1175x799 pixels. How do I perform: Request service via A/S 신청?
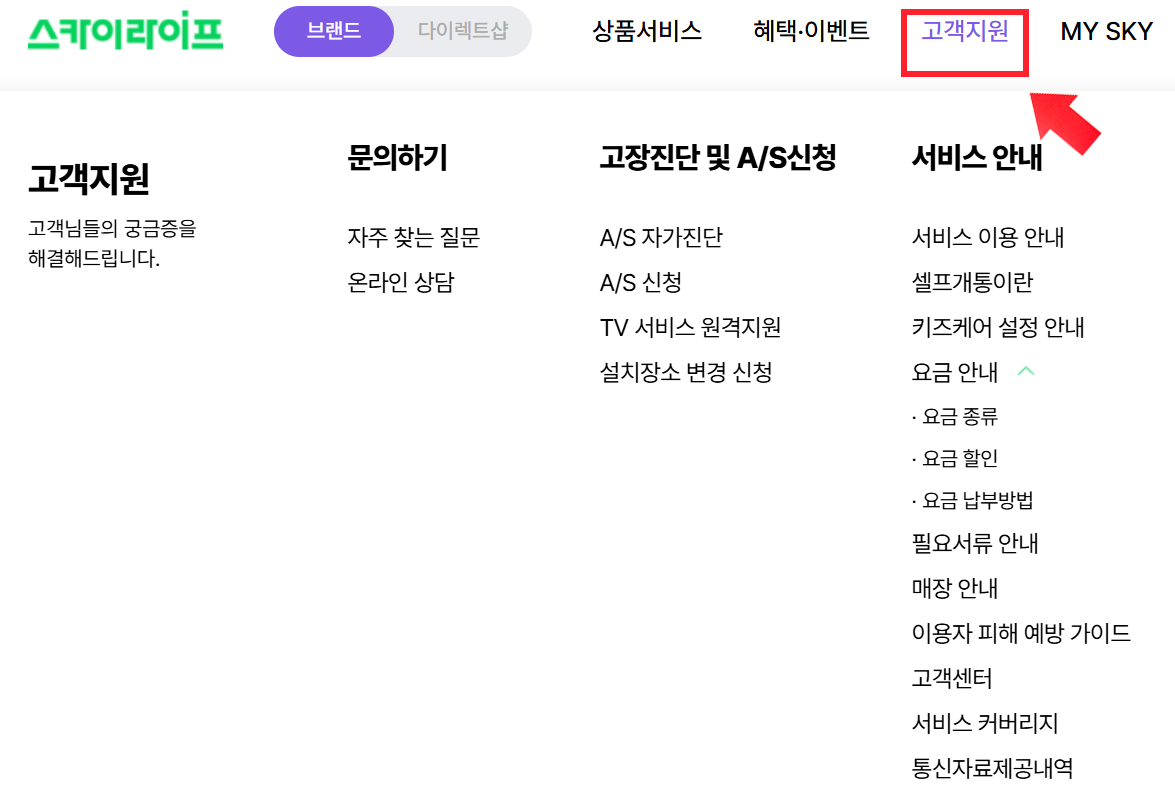click(x=640, y=283)
